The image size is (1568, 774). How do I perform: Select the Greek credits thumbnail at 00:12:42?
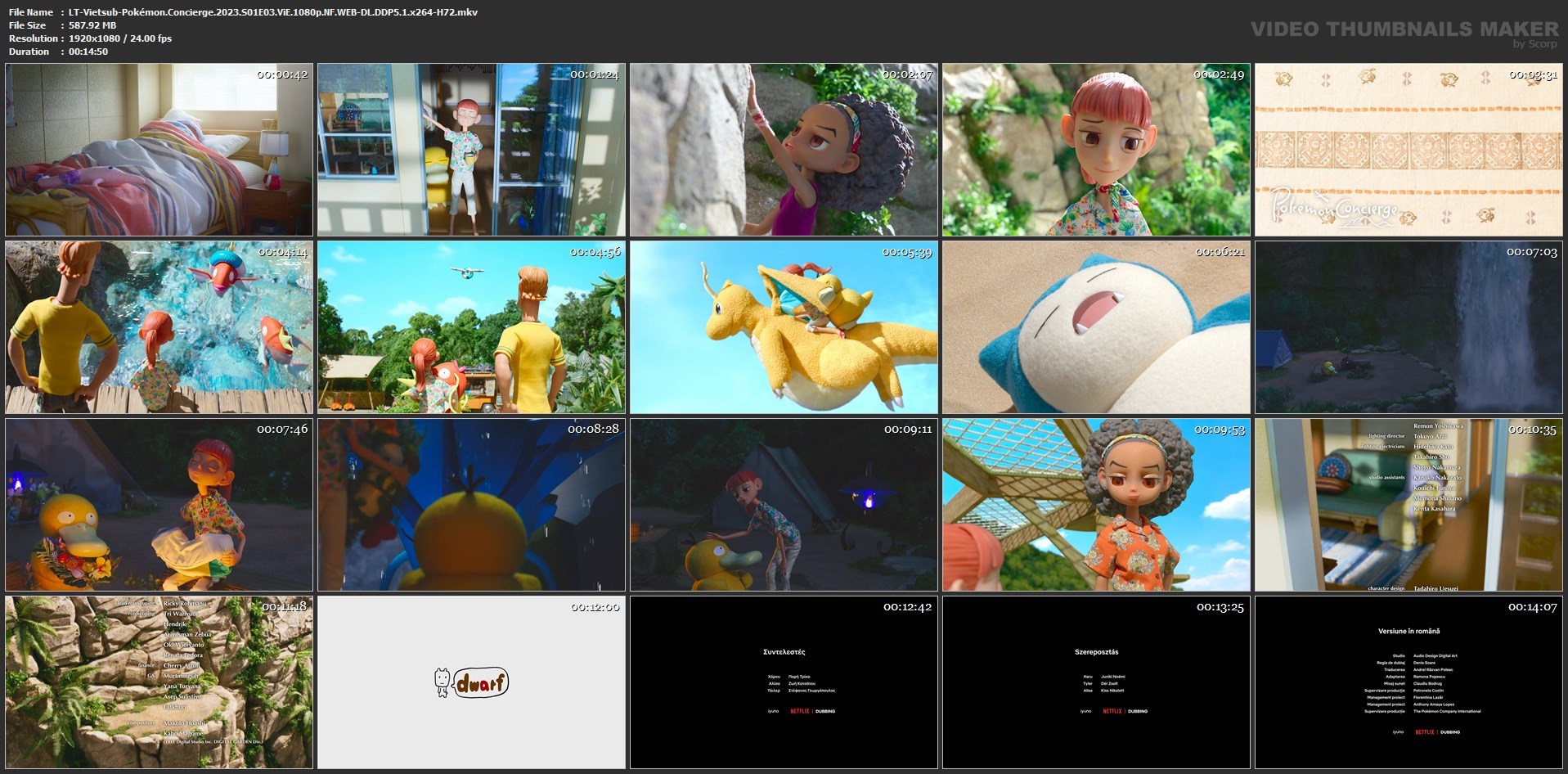click(784, 682)
